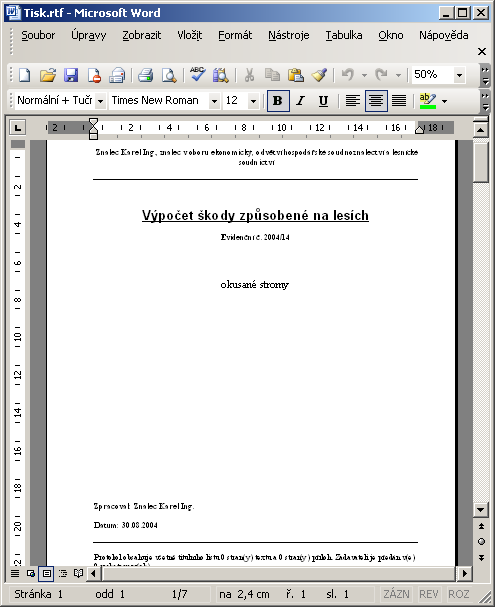
Task: Open the Research pane icon
Action: point(221,75)
